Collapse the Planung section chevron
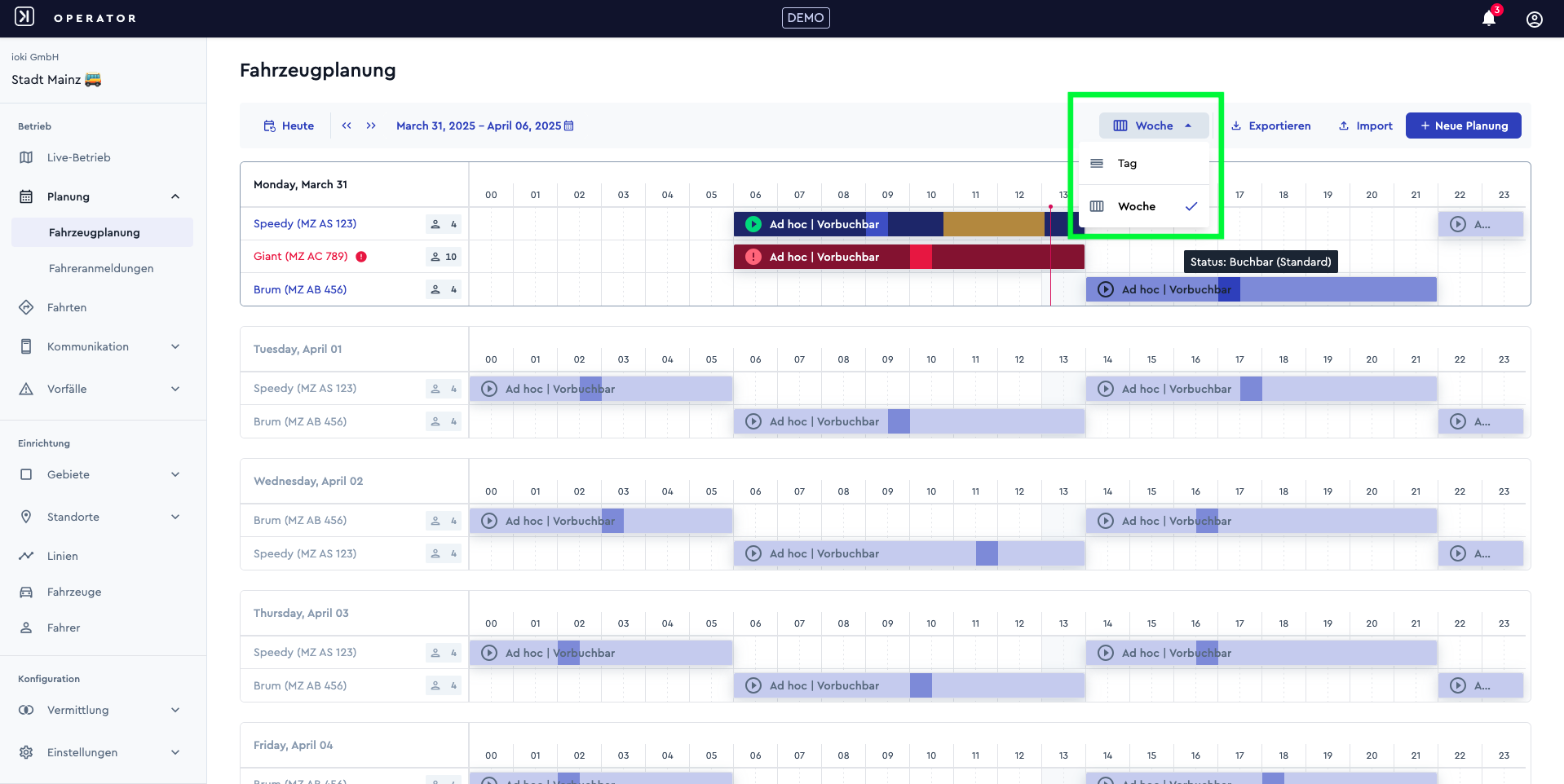 pos(175,196)
